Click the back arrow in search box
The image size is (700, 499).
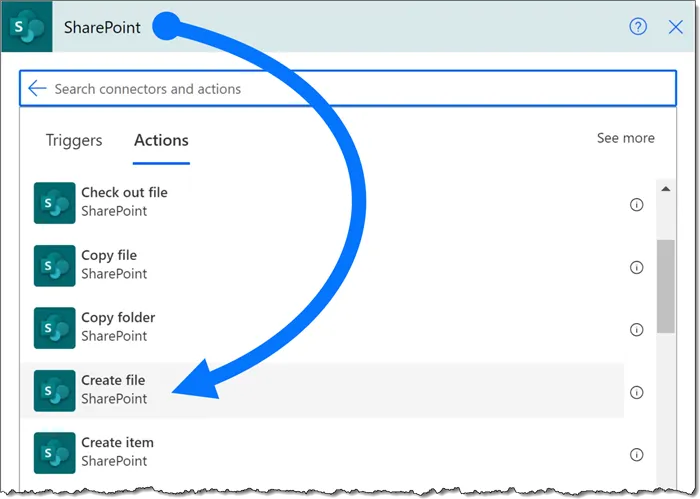(x=37, y=89)
